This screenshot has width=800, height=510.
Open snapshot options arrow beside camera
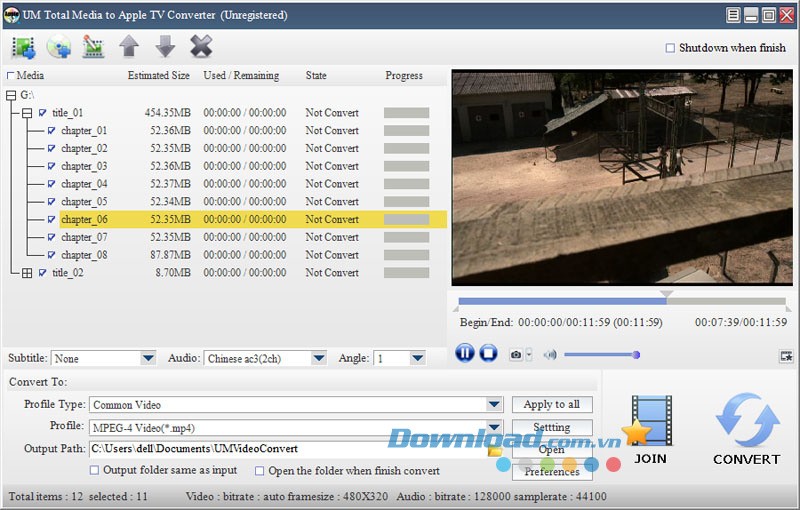point(529,354)
